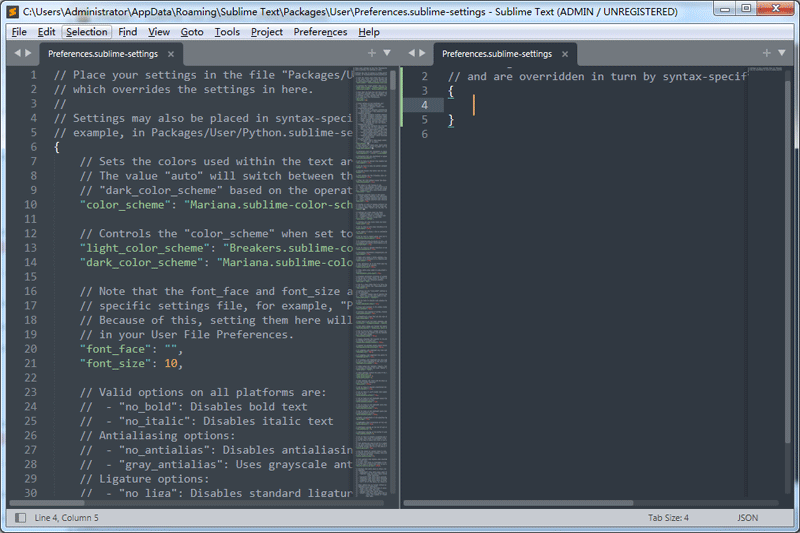The width and height of the screenshot is (800, 533).
Task: Click line number 21 in left gutter
Action: coord(30,363)
